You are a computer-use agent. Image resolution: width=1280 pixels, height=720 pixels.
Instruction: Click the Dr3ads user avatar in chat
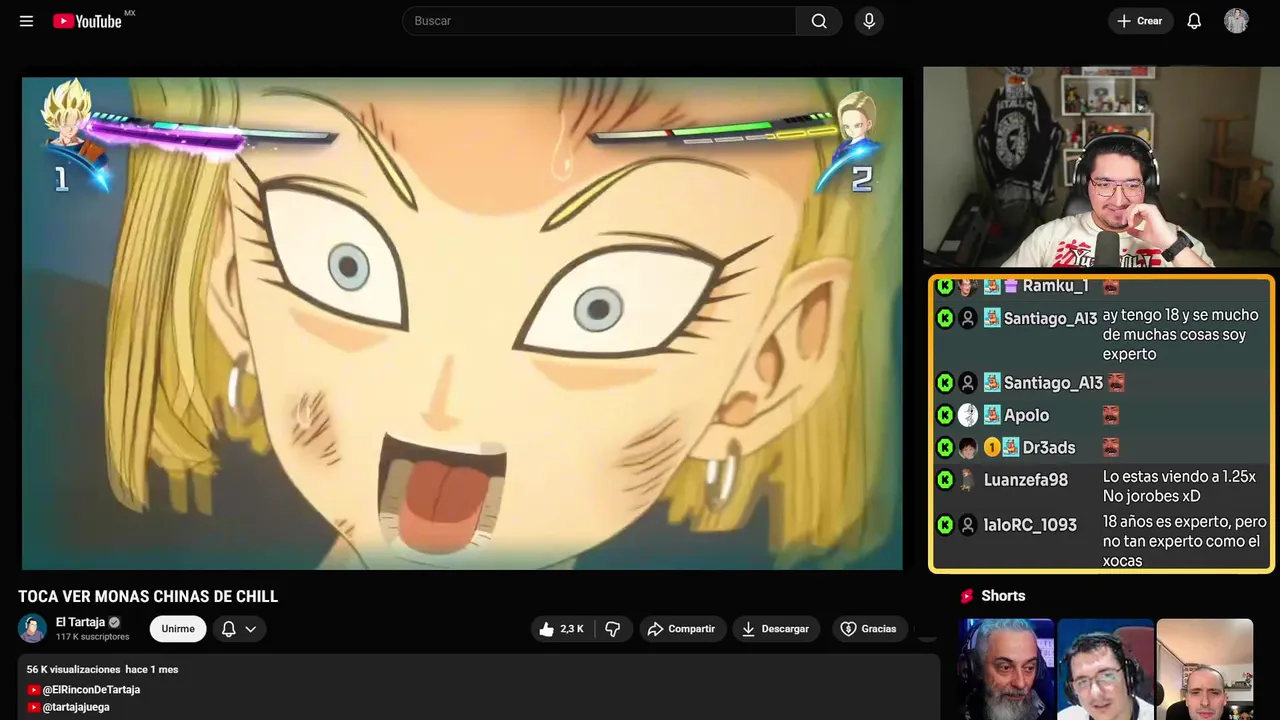click(967, 447)
